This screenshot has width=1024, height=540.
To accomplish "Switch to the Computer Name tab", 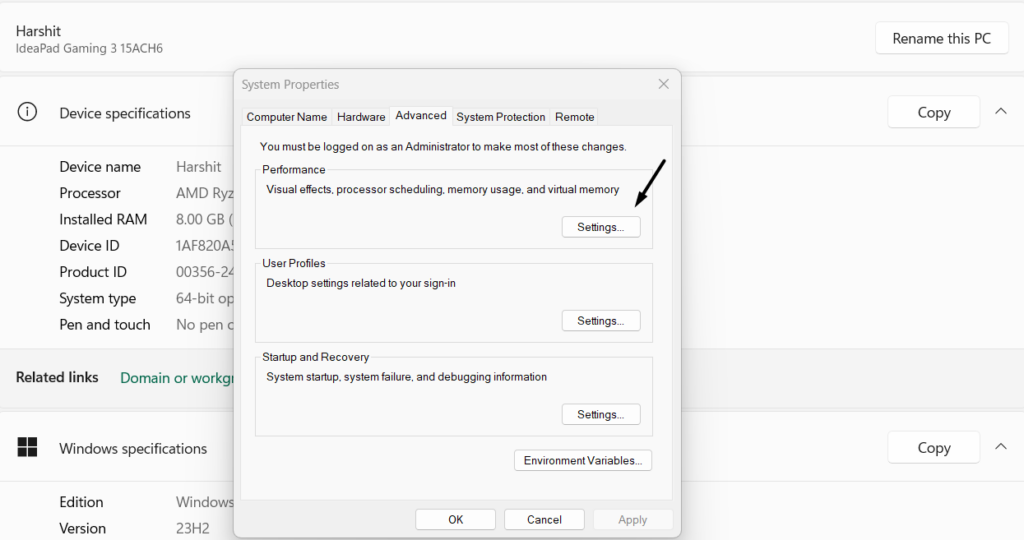I will click(x=287, y=117).
